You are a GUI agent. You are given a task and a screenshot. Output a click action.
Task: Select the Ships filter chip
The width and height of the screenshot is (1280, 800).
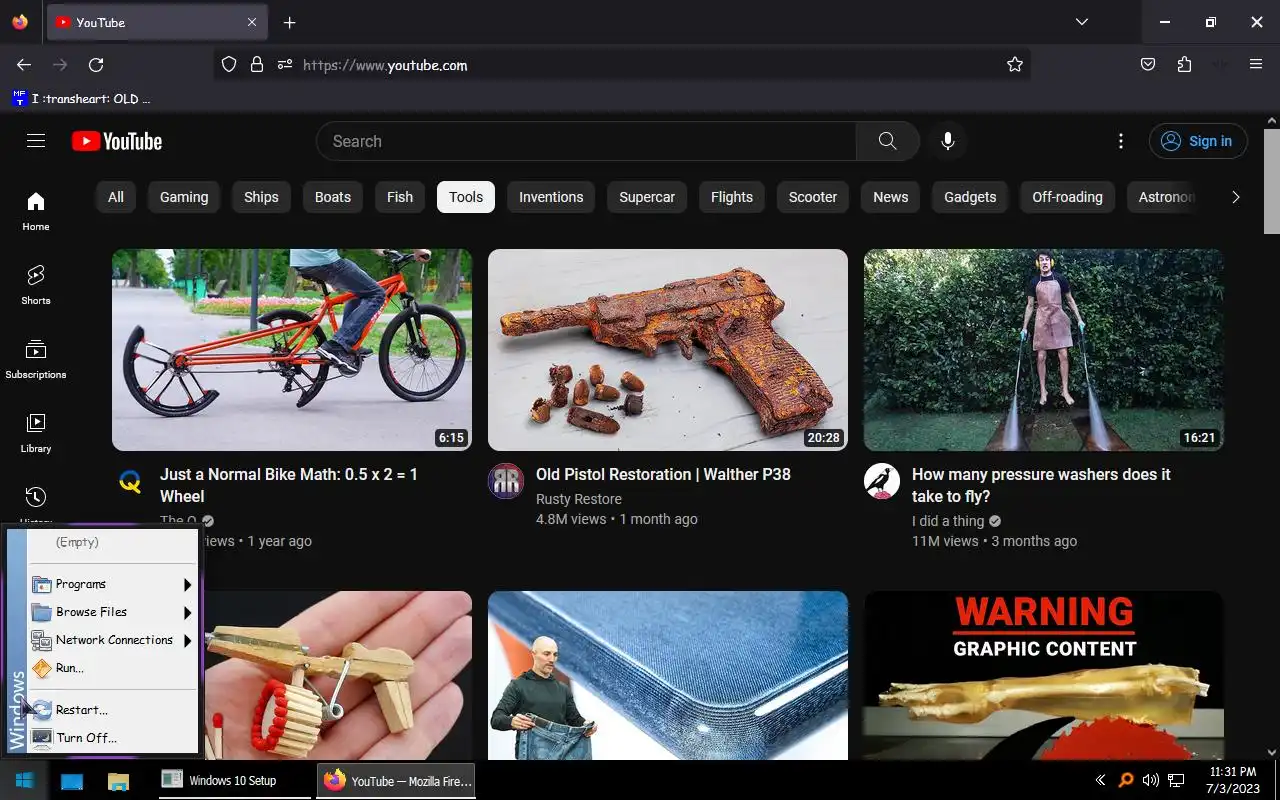261,197
